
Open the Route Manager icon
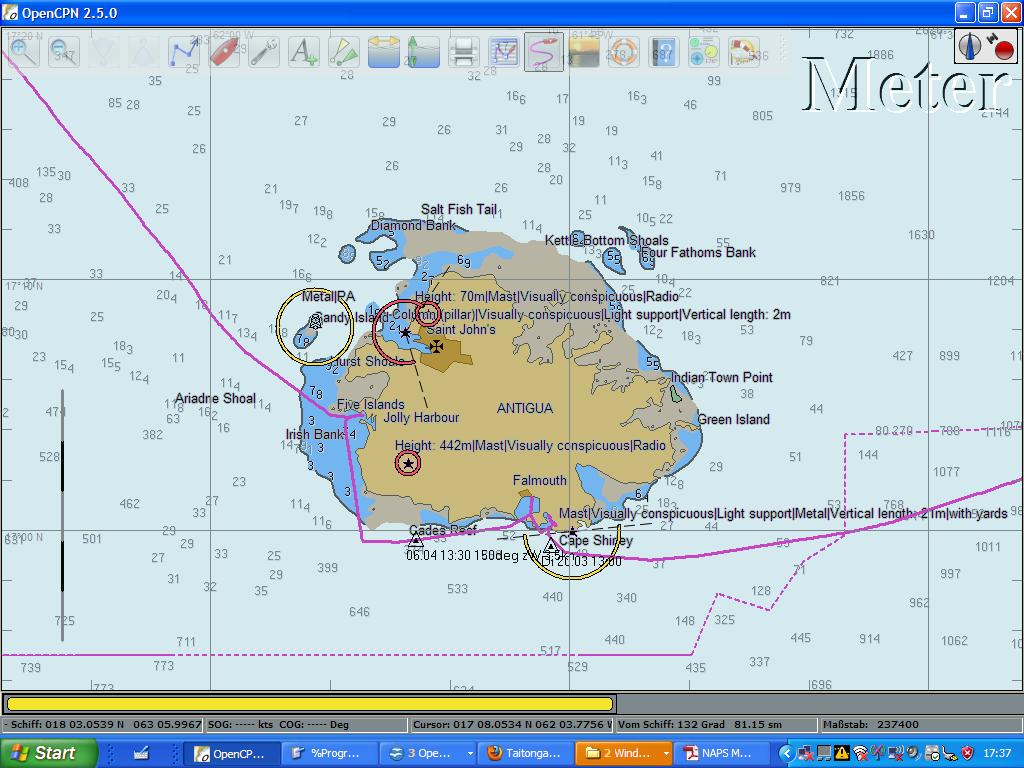504,52
